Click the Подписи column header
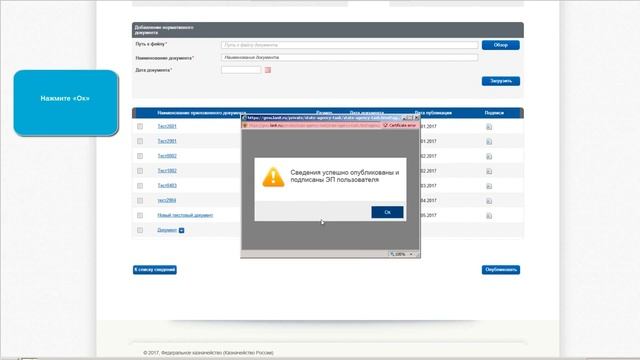This screenshot has width=640, height=360. 494,113
